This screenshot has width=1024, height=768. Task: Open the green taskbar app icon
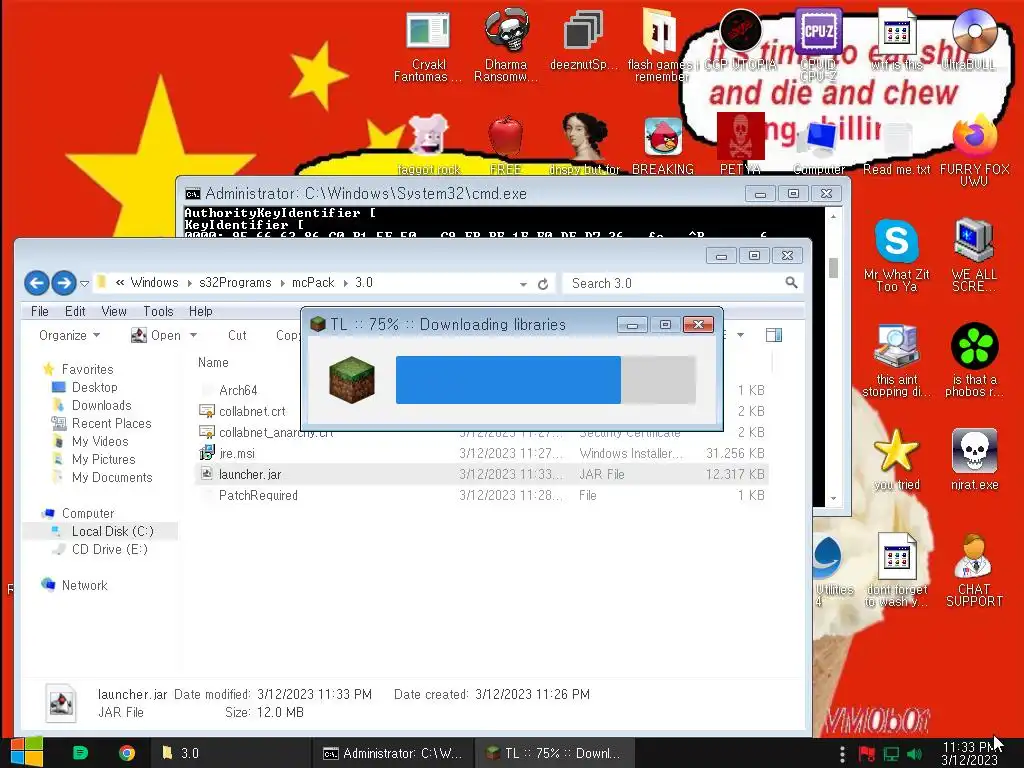80,753
